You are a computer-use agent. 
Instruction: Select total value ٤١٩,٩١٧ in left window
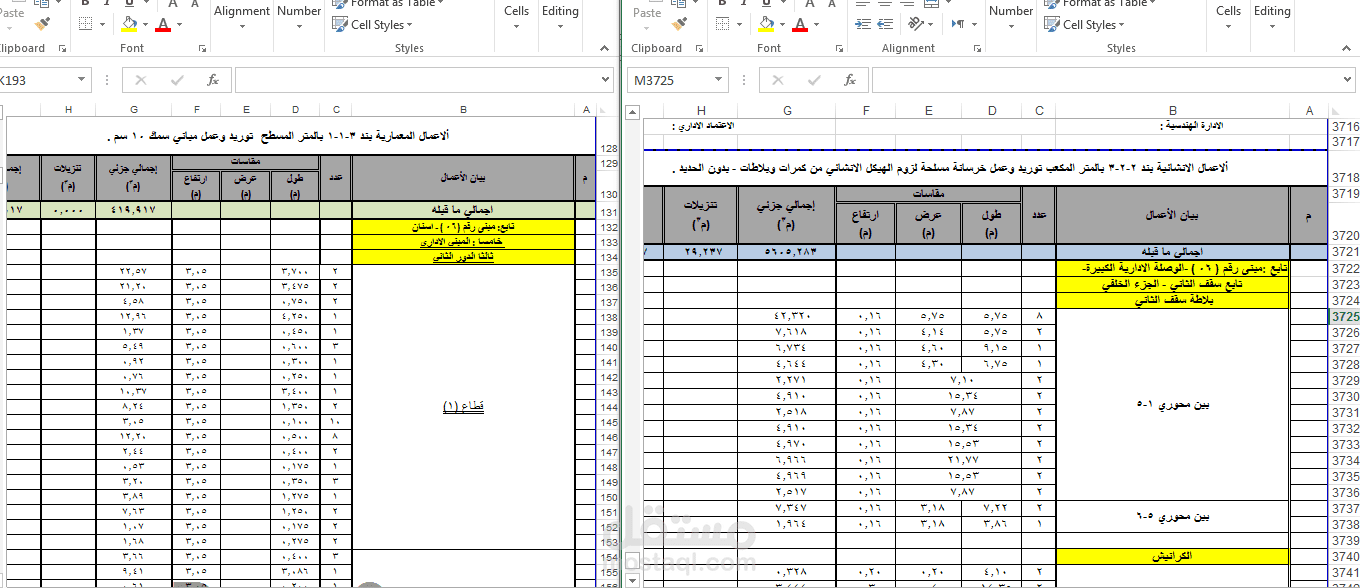pos(134,211)
